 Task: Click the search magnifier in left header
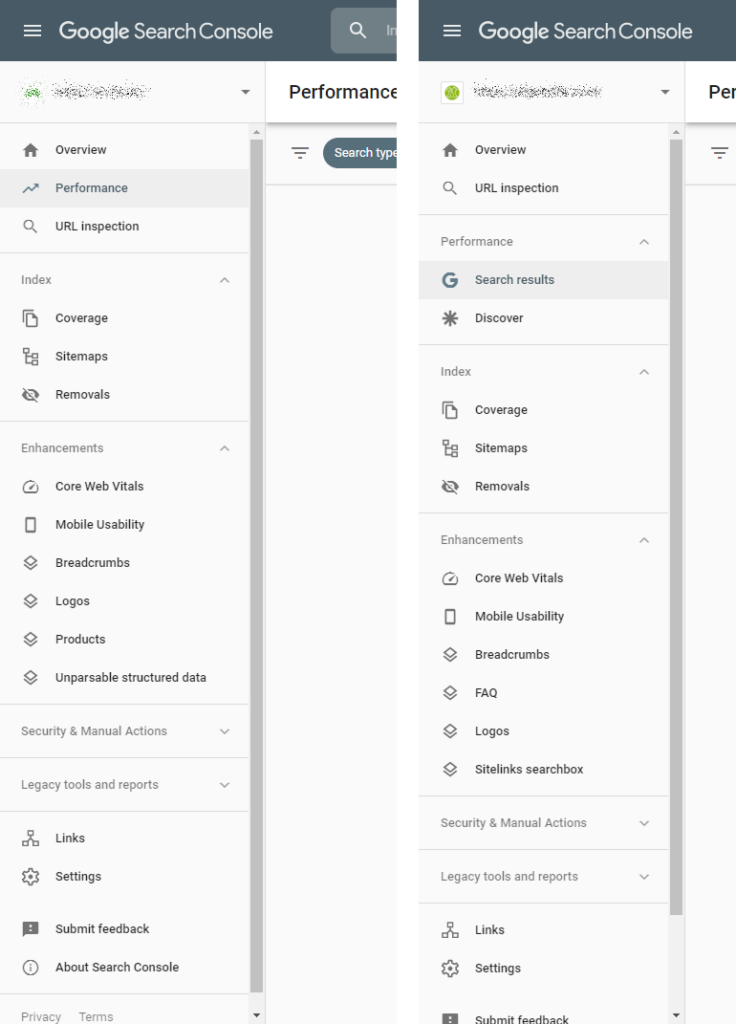click(x=357, y=30)
